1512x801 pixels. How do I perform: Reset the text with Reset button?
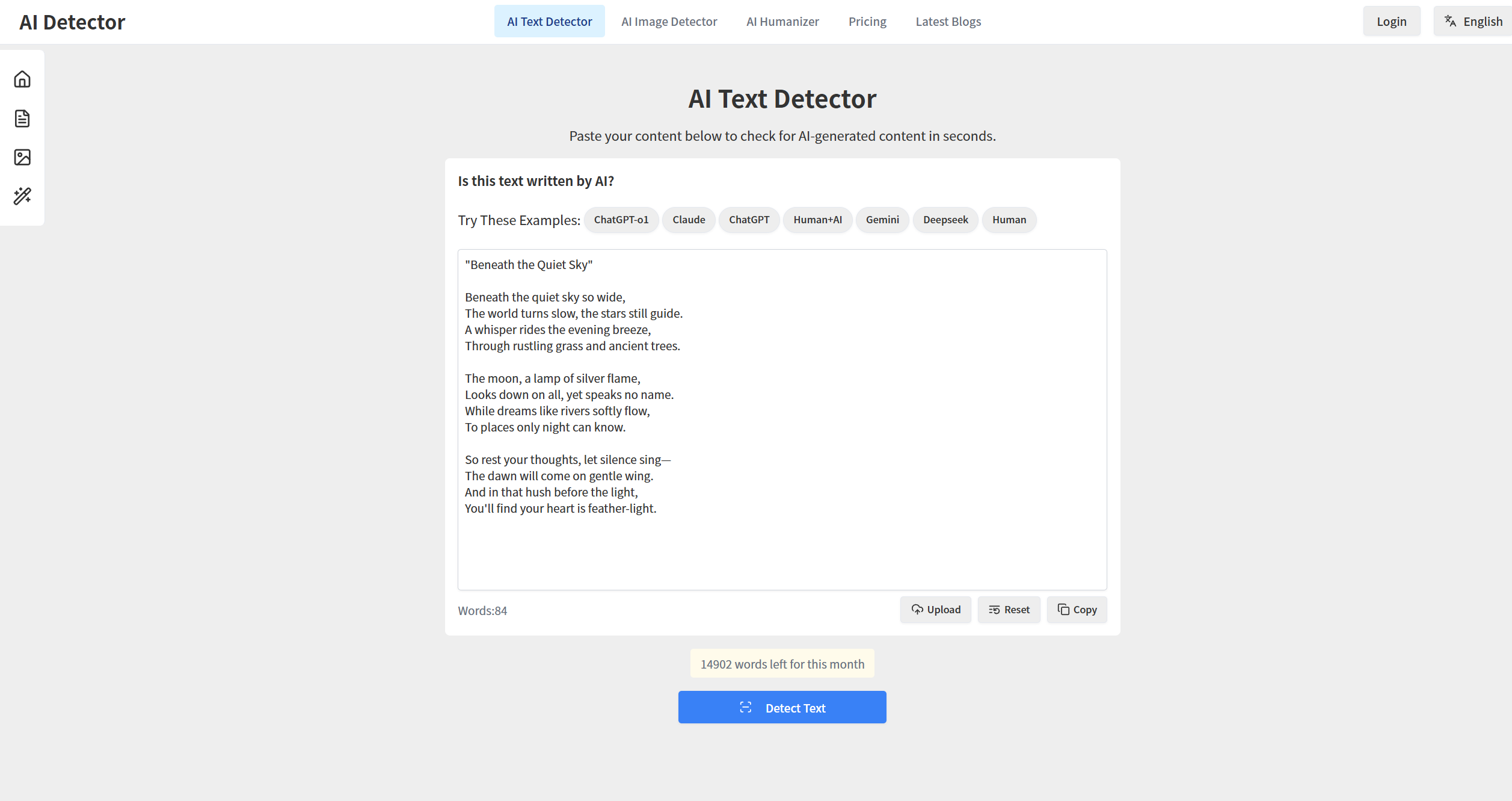(x=1009, y=610)
